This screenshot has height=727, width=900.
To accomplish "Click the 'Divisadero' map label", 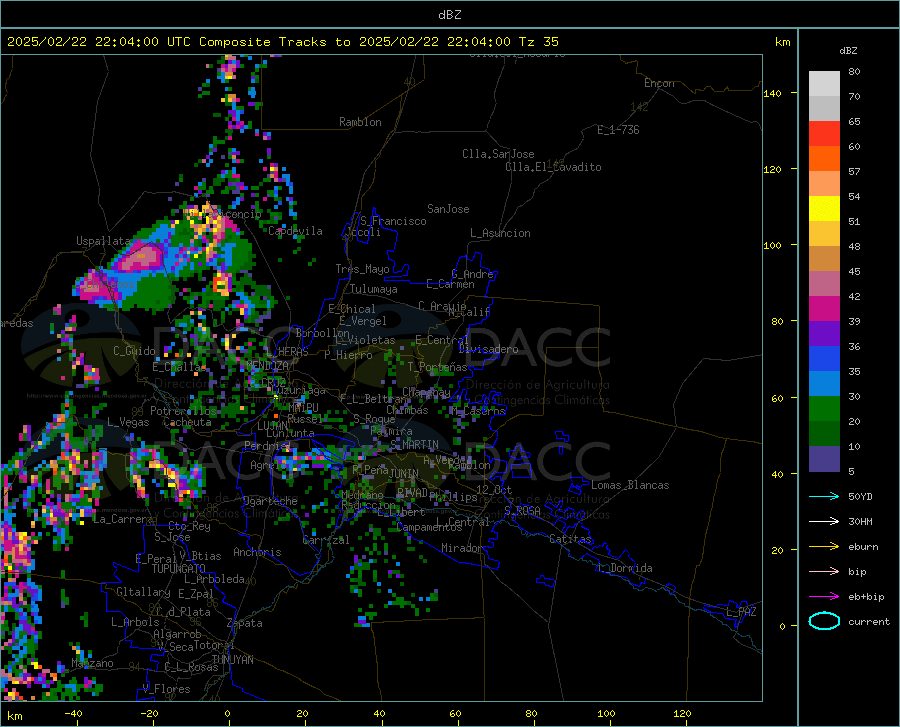I will click(488, 349).
